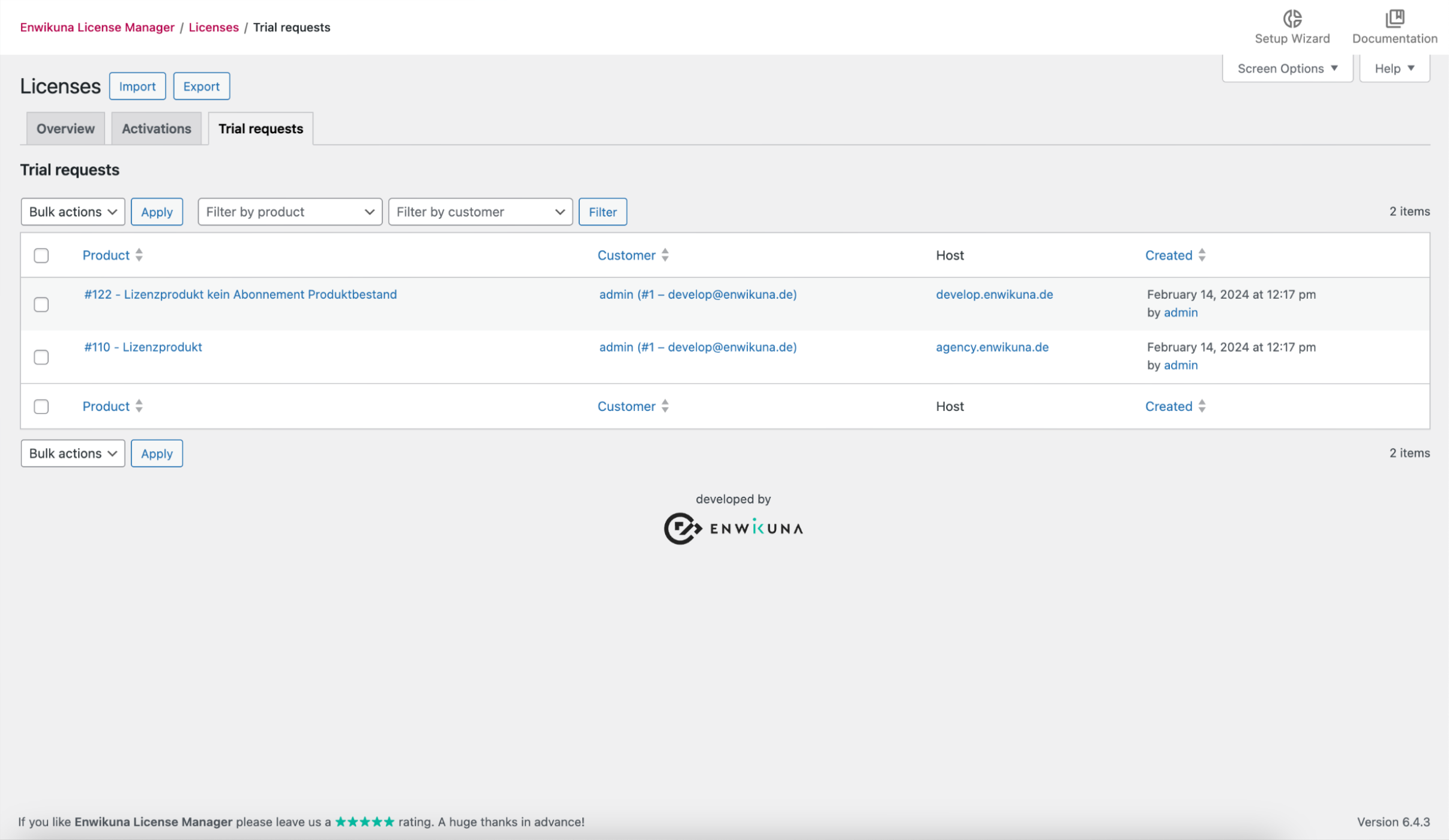This screenshot has height=840, width=1449.
Task: Sort by top Created column header
Action: pos(1168,255)
